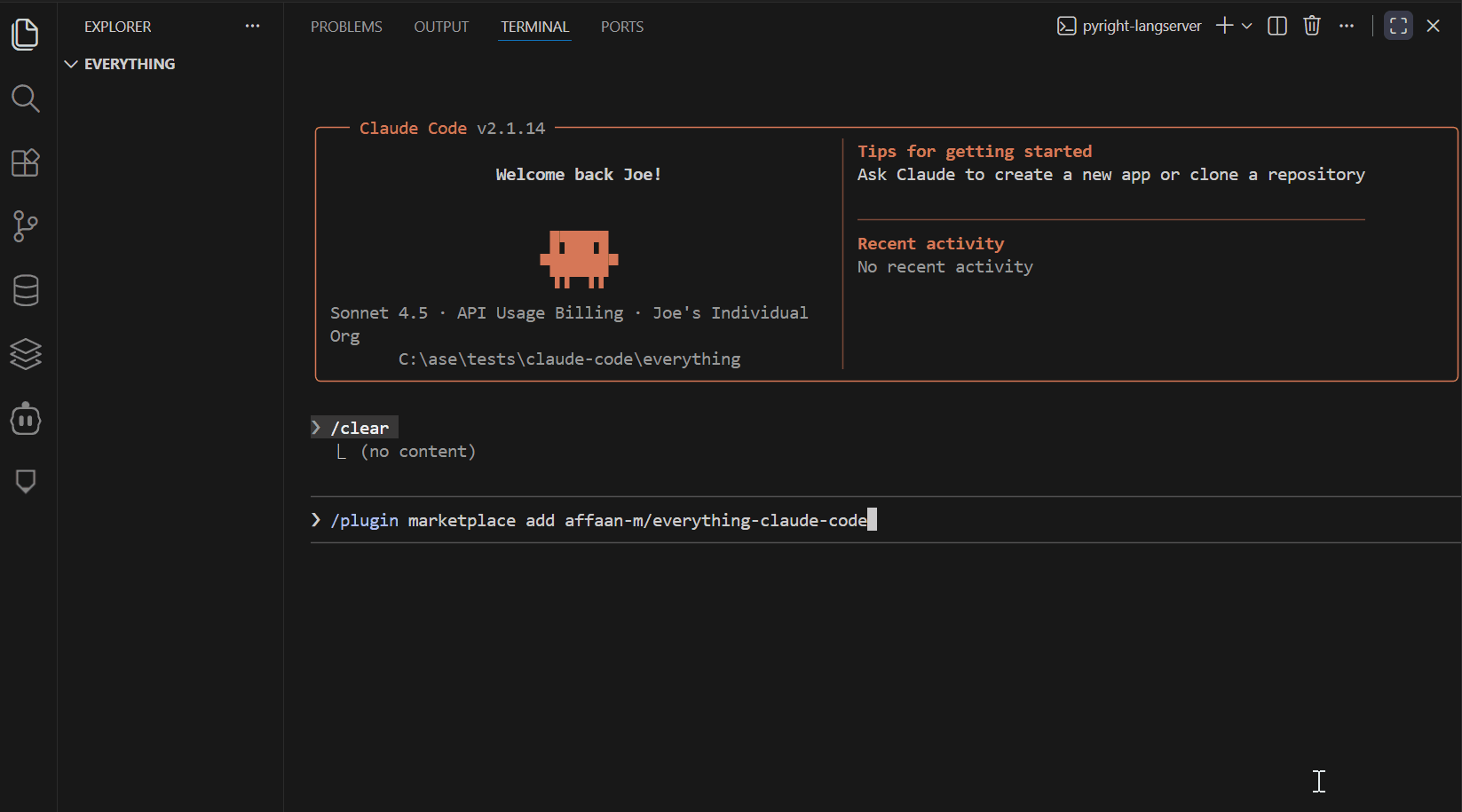This screenshot has width=1462, height=812.
Task: Open the Search view
Action: (x=26, y=99)
